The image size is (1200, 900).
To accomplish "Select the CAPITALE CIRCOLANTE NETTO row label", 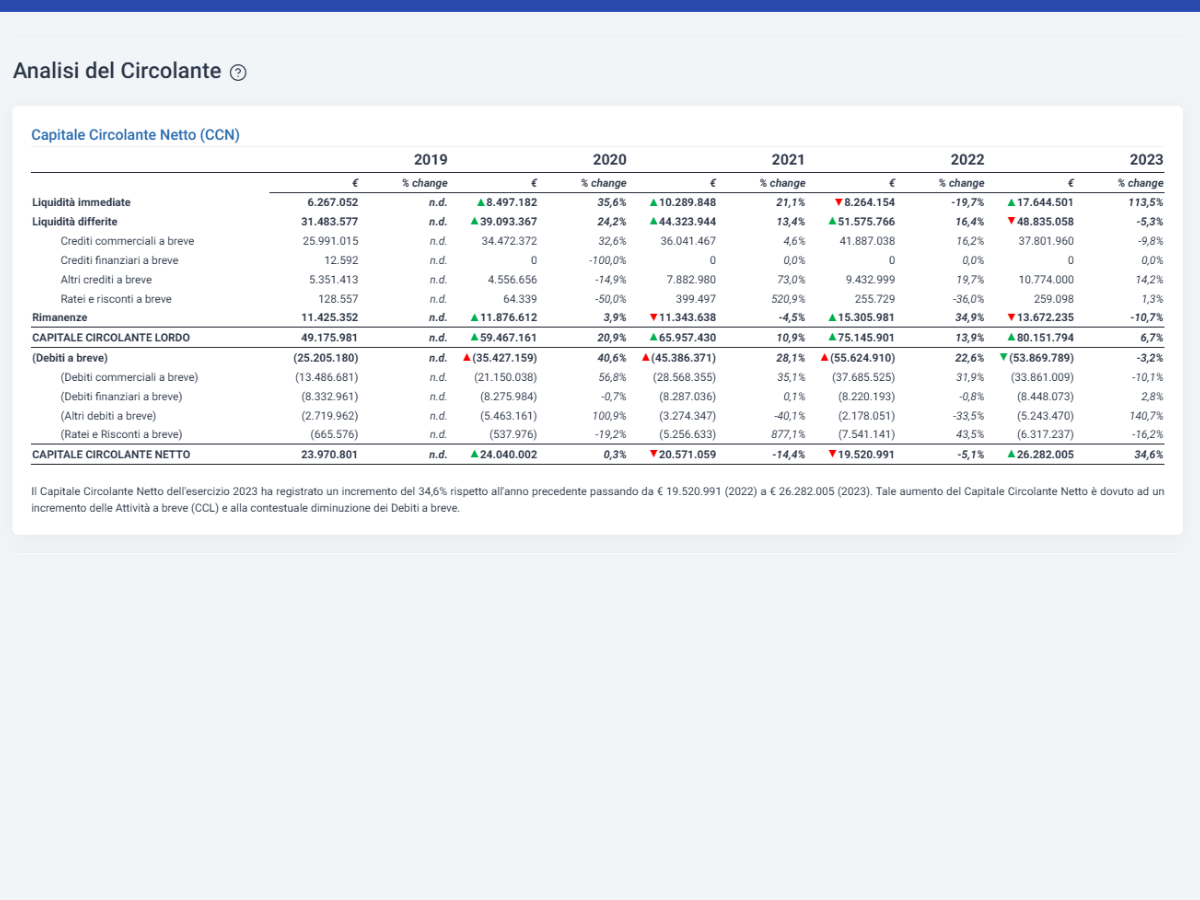I will point(111,454).
